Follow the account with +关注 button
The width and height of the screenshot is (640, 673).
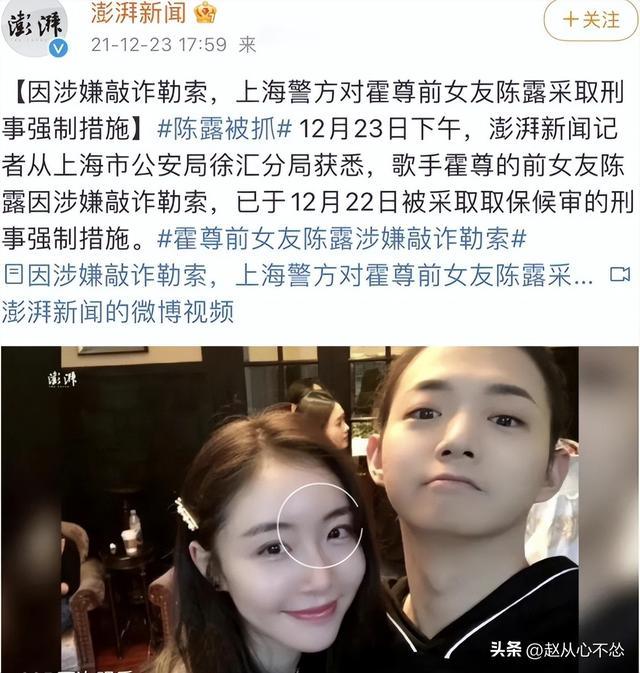[591, 20]
